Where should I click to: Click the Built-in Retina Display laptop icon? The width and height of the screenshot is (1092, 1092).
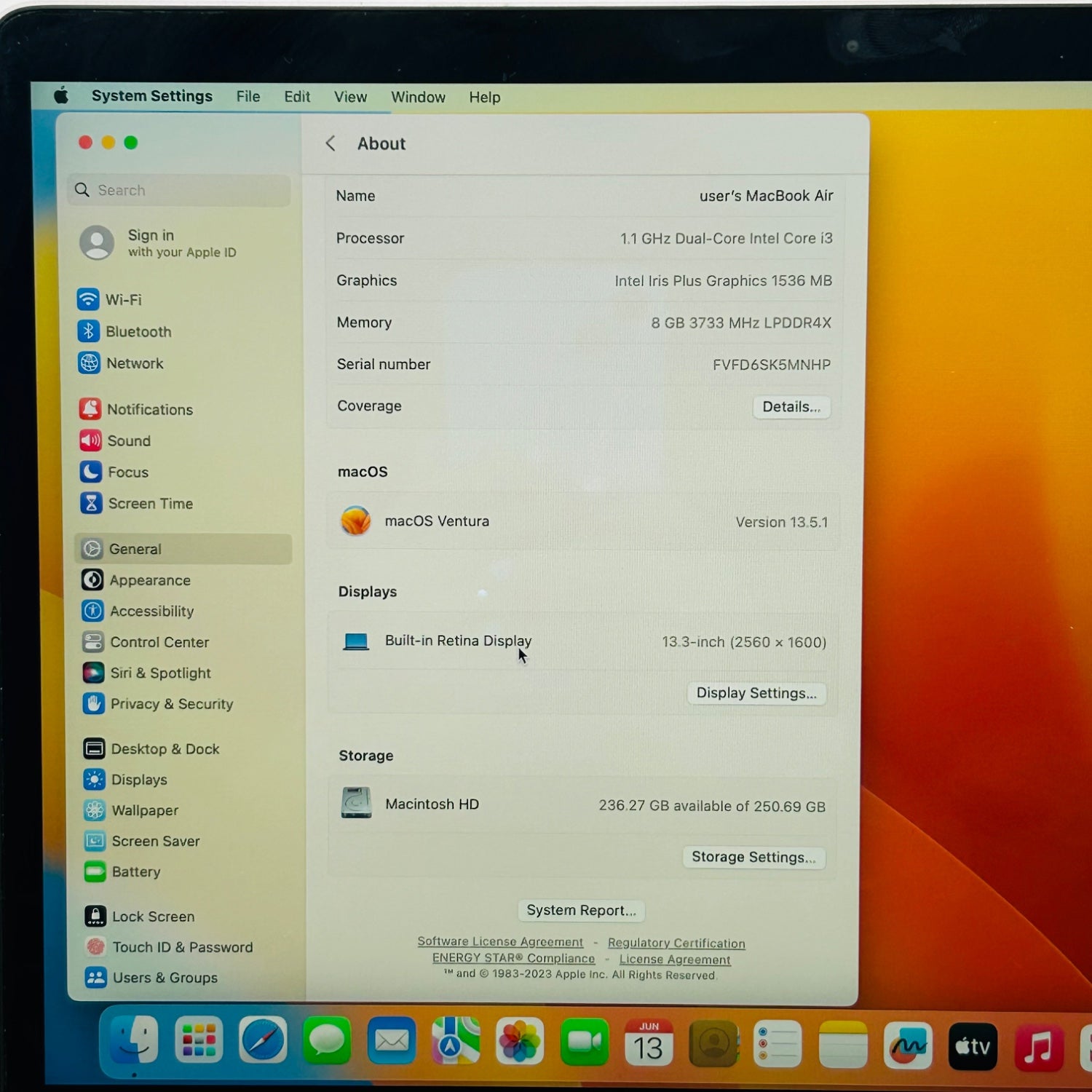[x=356, y=641]
